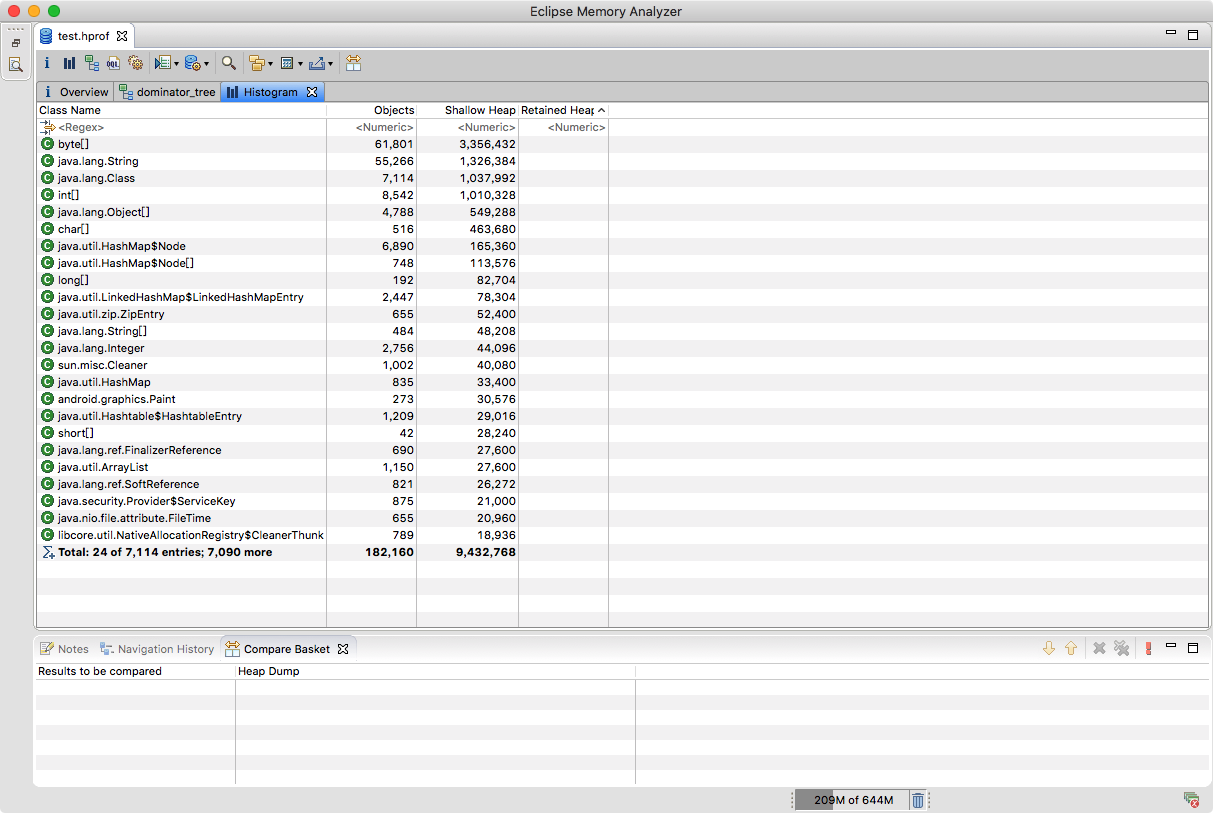Click remove selected result in Compare Basket

[1099, 648]
